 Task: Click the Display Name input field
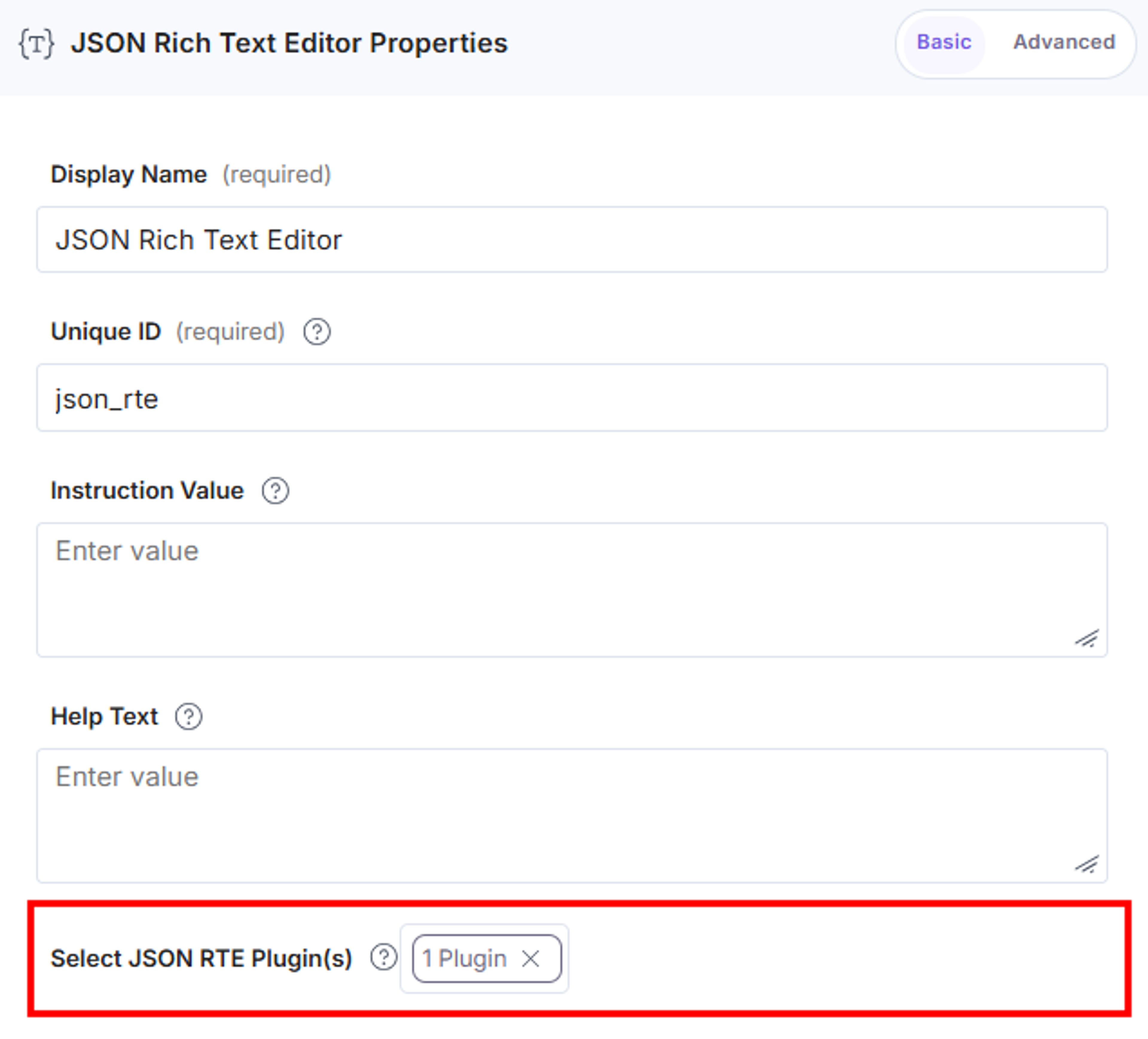click(x=572, y=239)
